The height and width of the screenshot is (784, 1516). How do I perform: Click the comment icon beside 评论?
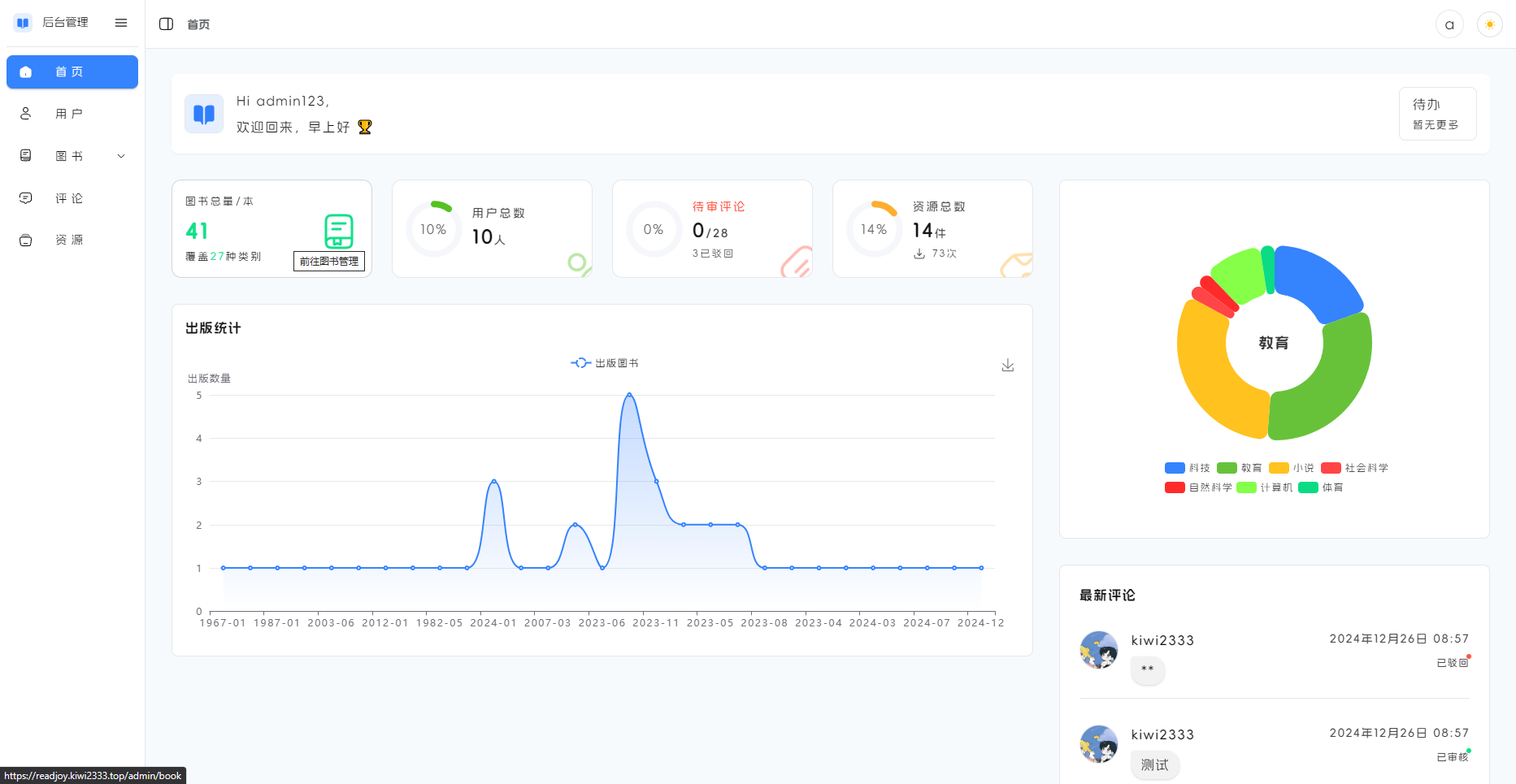click(x=26, y=198)
